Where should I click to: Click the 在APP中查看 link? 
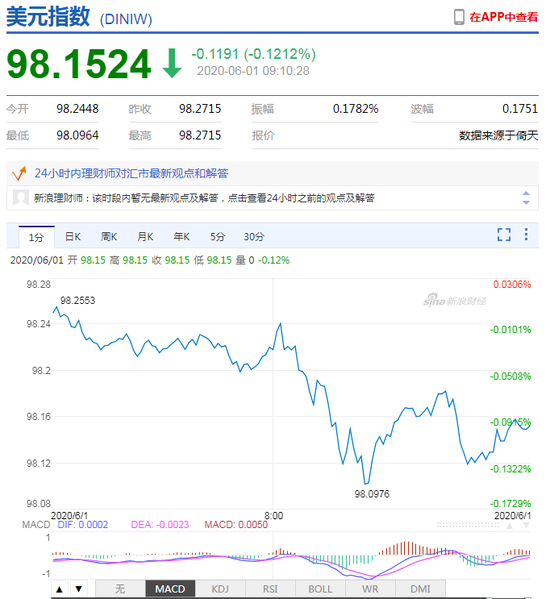coord(504,17)
